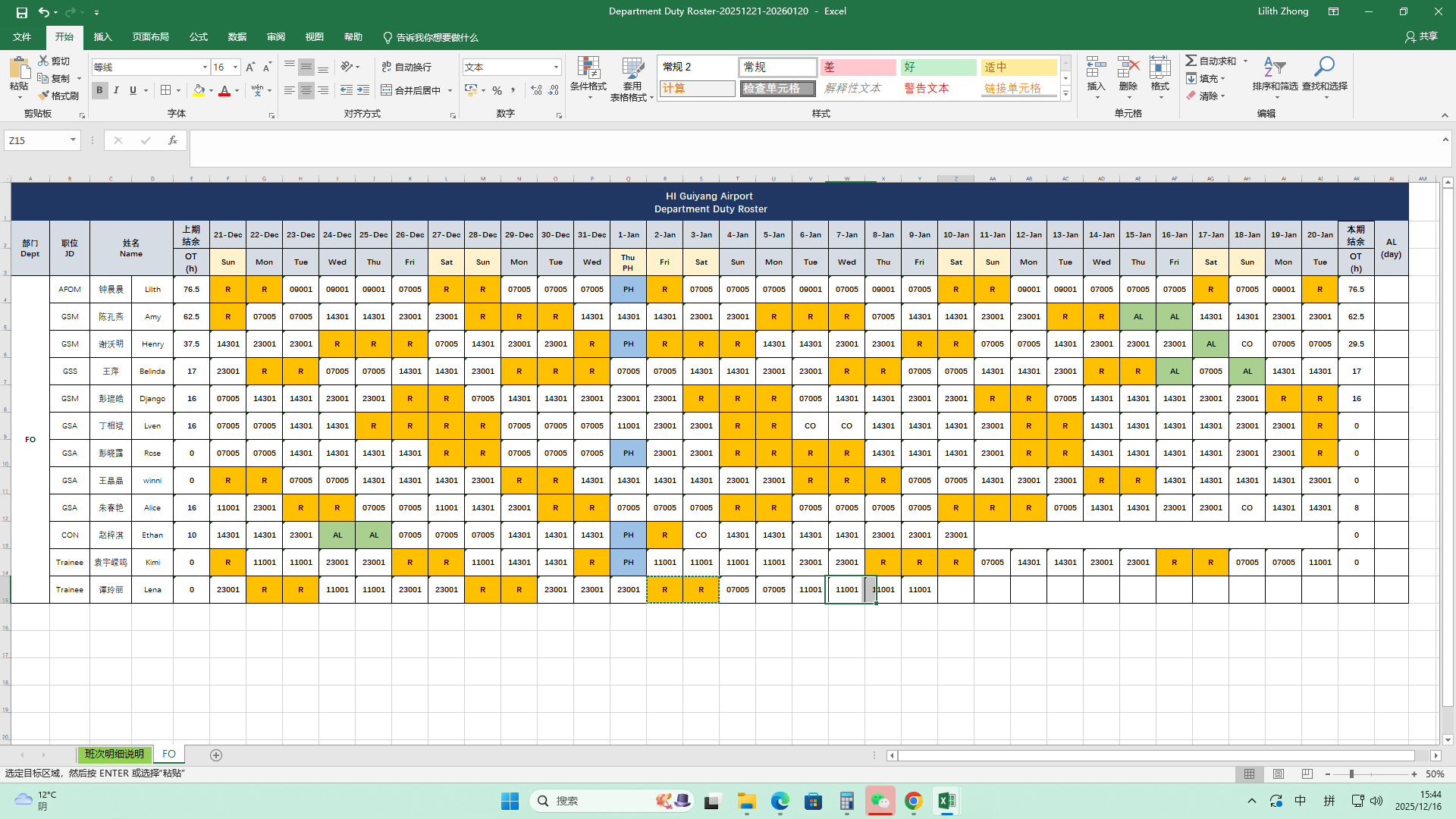This screenshot has width=1456, height=819.
Task: Click Merge and Center icon
Action: click(387, 90)
